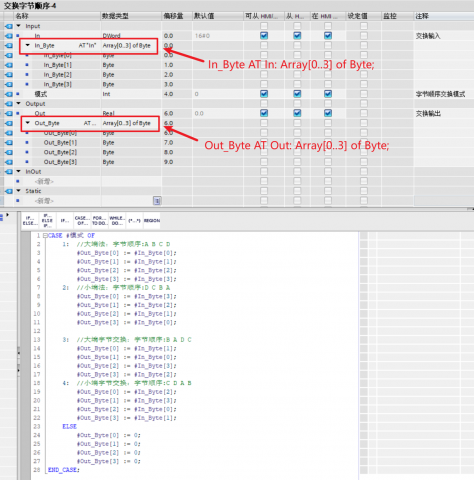Screen dimensions: 474x480
Task: Collapse the Out_Byte array node
Action: coord(28,123)
